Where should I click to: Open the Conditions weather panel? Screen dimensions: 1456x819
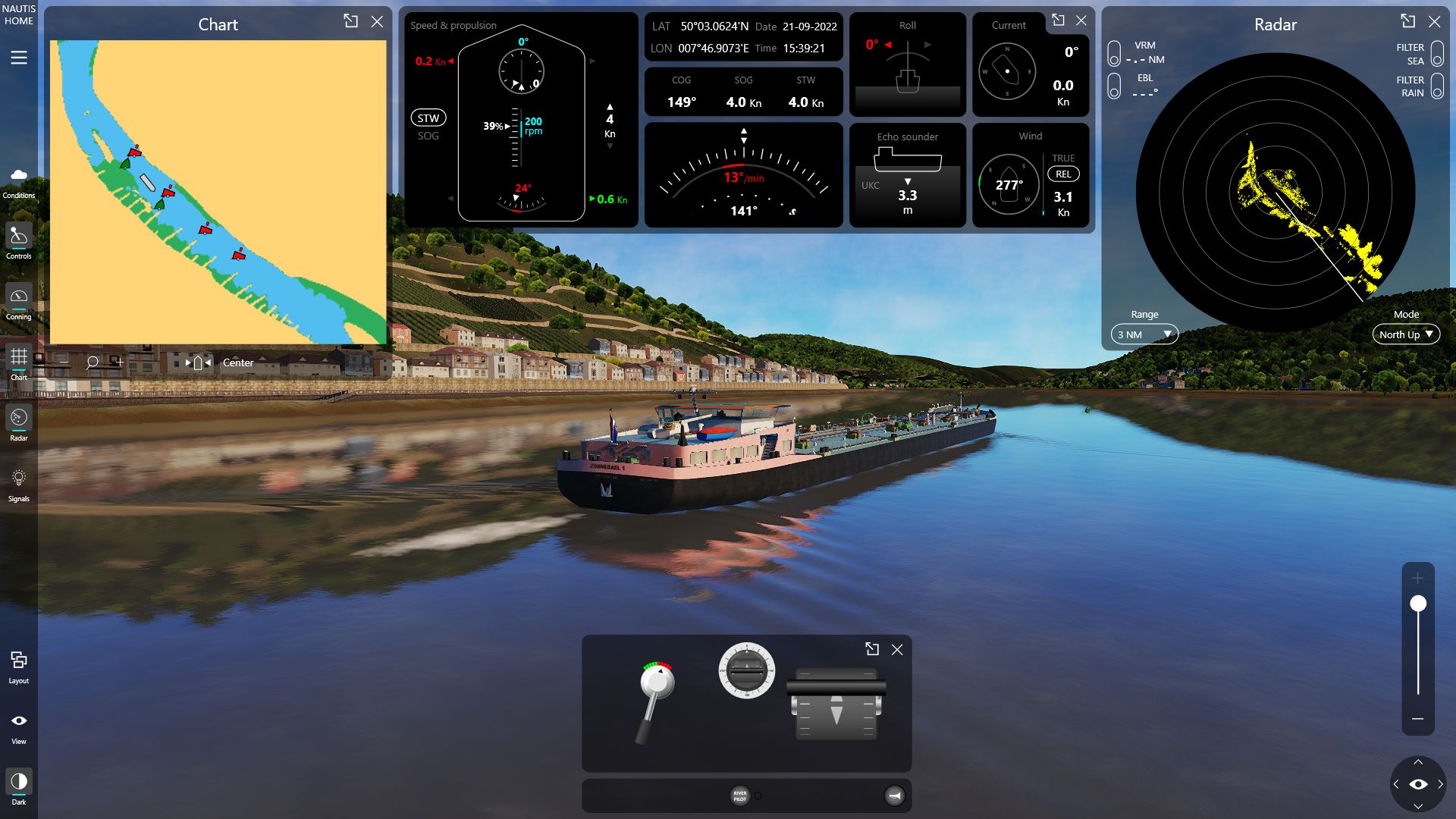point(19,182)
